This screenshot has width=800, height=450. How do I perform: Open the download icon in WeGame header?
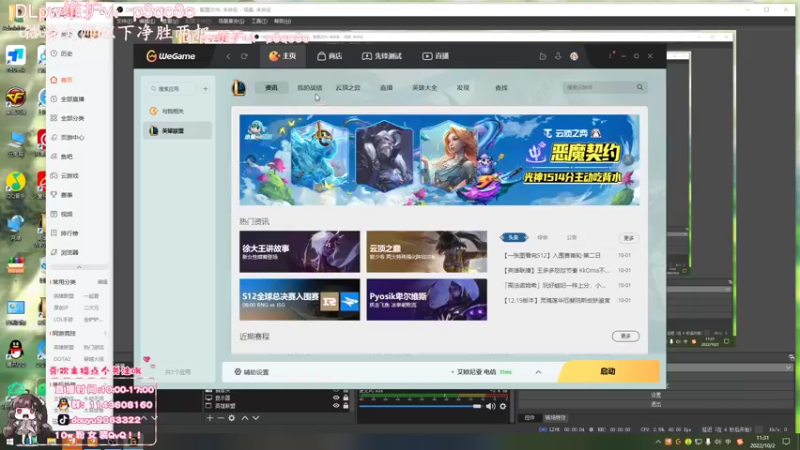(558, 56)
